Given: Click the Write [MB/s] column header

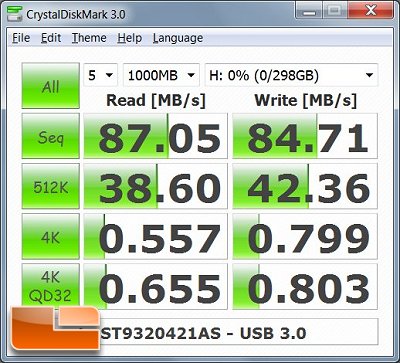Looking at the screenshot, I should [306, 100].
